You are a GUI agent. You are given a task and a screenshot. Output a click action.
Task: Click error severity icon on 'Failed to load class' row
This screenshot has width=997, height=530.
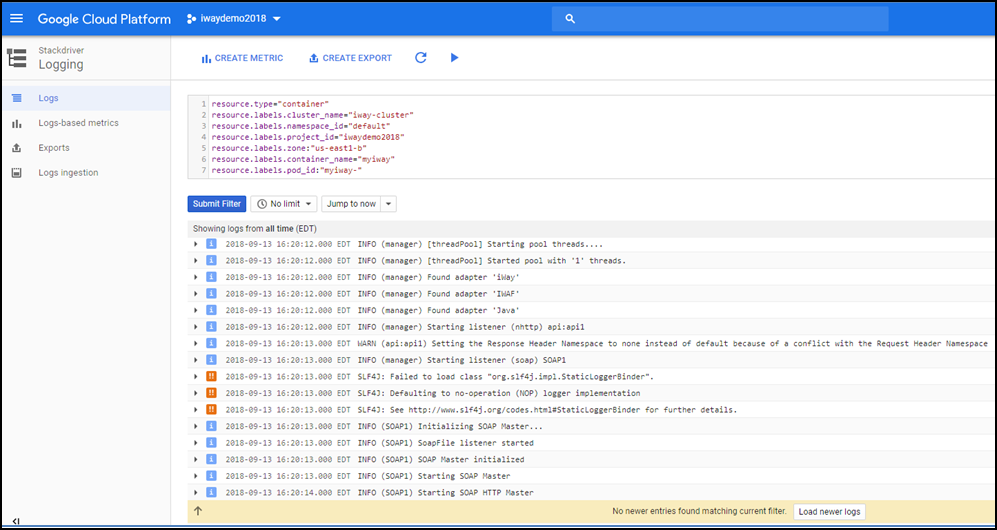[212, 376]
